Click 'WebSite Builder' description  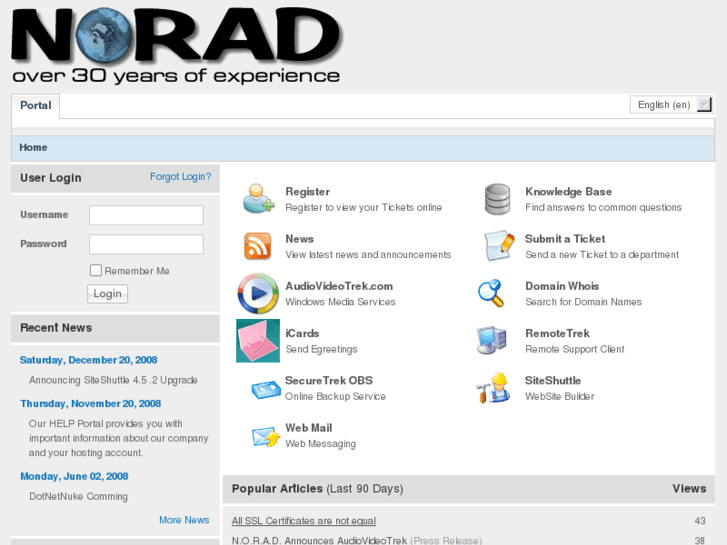pos(559,397)
